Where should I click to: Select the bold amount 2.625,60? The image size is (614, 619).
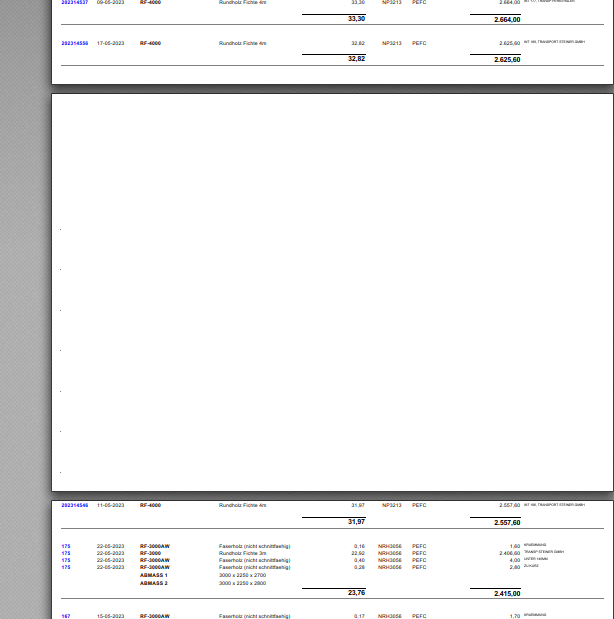pos(507,60)
